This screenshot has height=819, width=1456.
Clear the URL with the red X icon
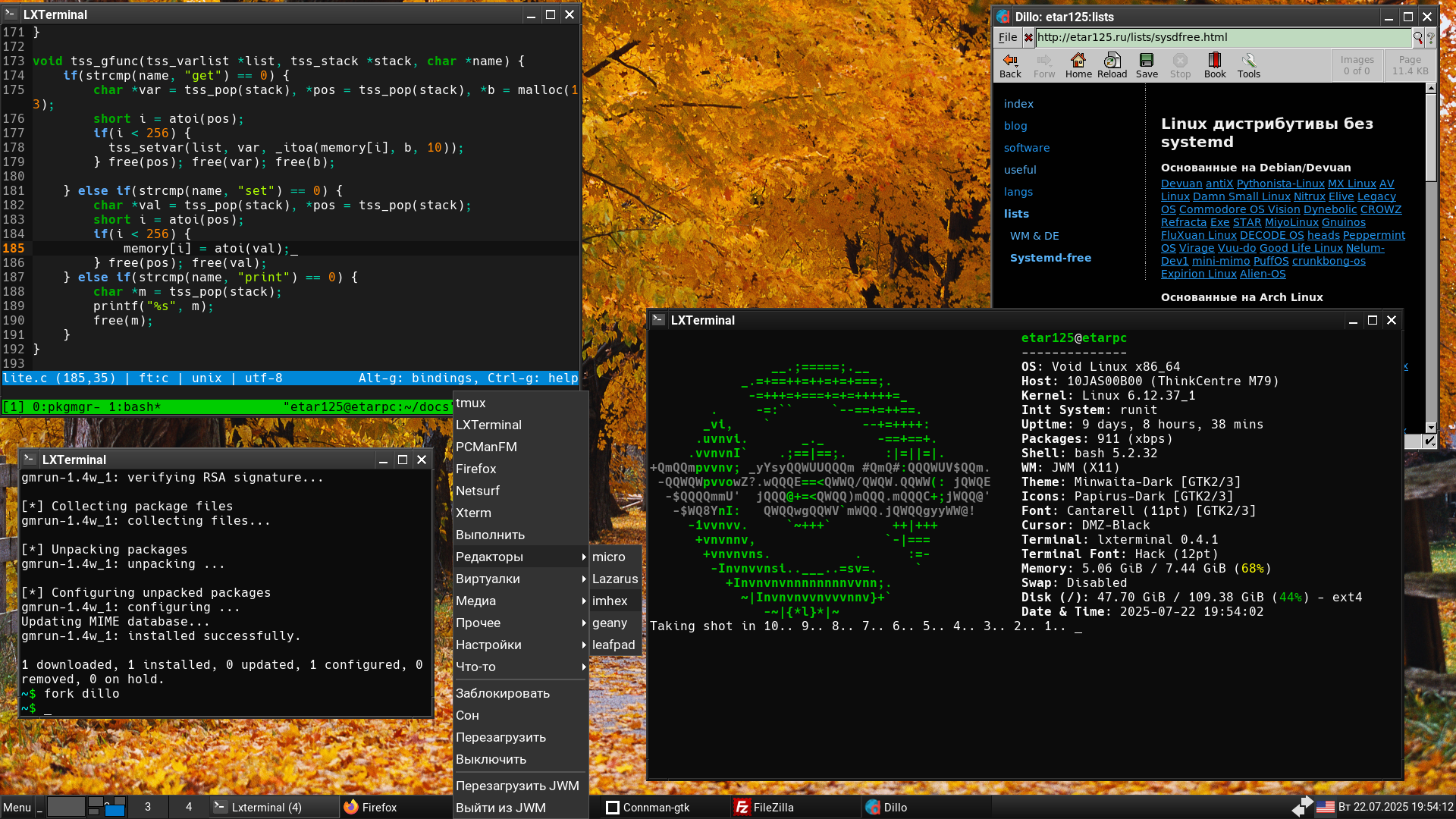[x=1028, y=37]
